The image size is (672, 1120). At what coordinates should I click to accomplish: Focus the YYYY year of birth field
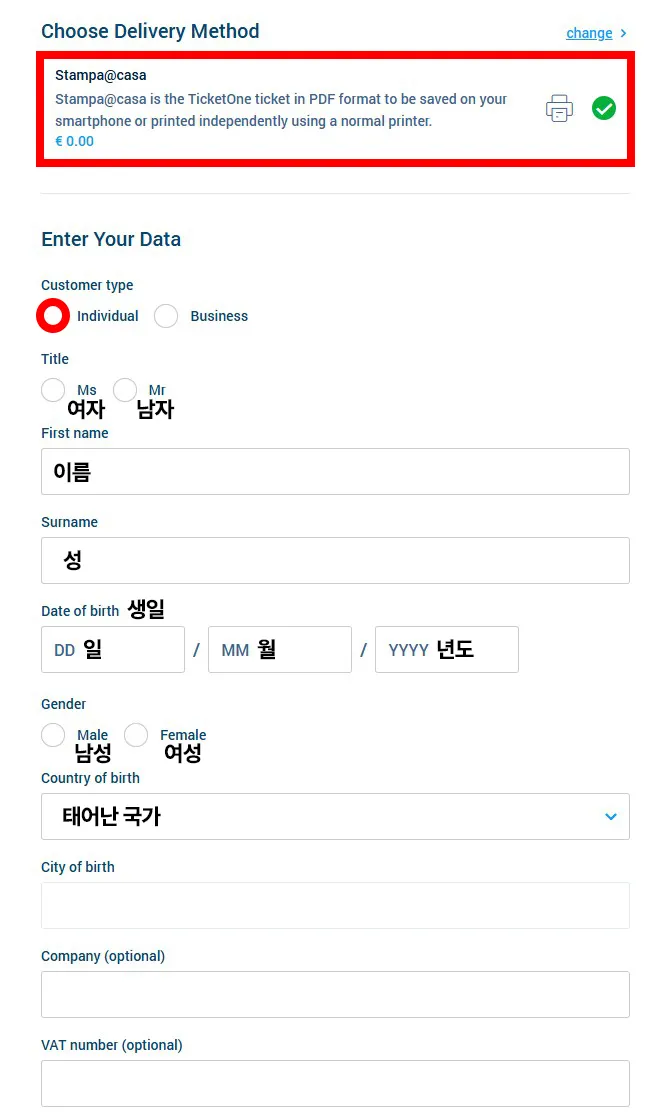[x=447, y=649]
